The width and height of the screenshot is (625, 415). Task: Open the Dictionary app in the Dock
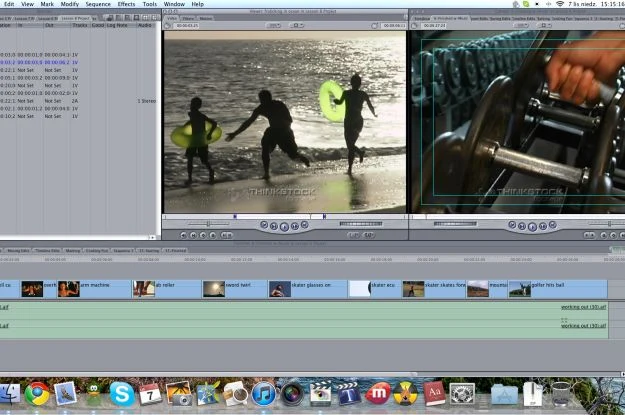[433, 393]
